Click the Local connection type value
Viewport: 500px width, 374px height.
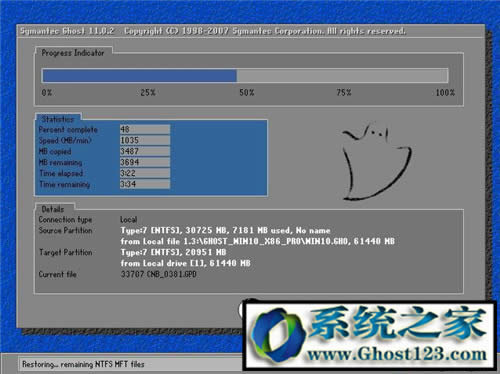[x=129, y=220]
